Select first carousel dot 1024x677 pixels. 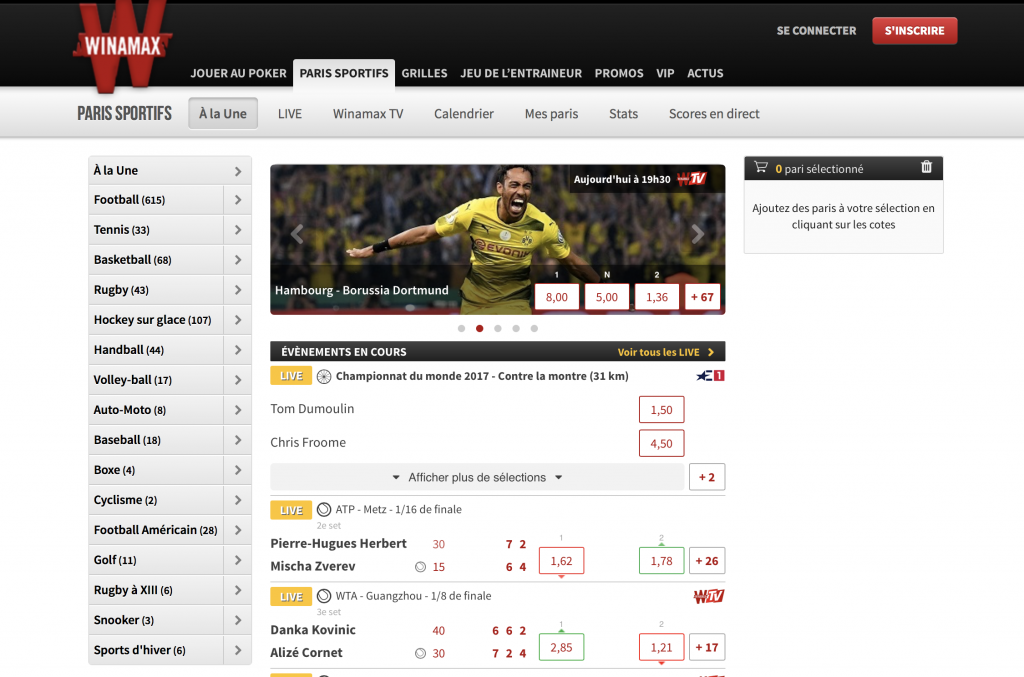pyautogui.click(x=462, y=328)
